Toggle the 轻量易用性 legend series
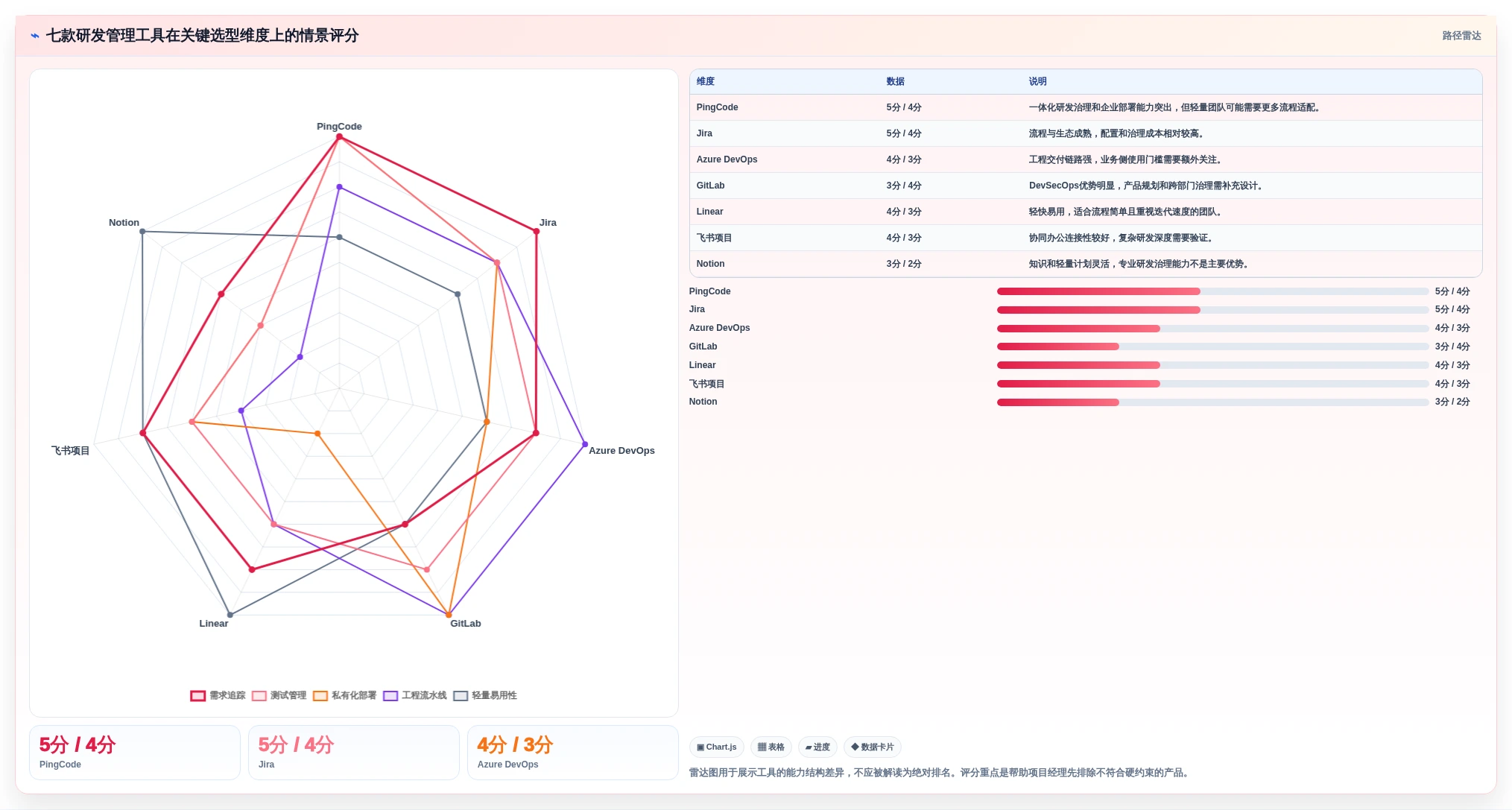 [x=484, y=695]
